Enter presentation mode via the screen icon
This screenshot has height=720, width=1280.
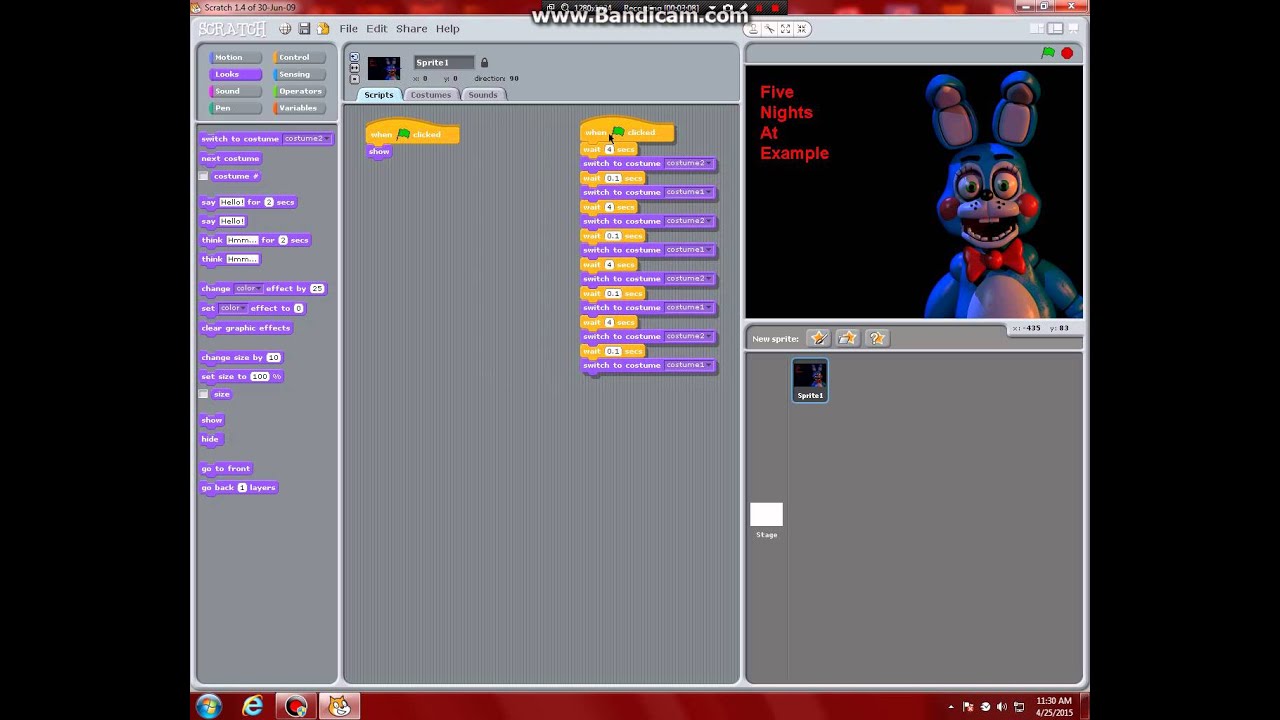pos(1072,29)
